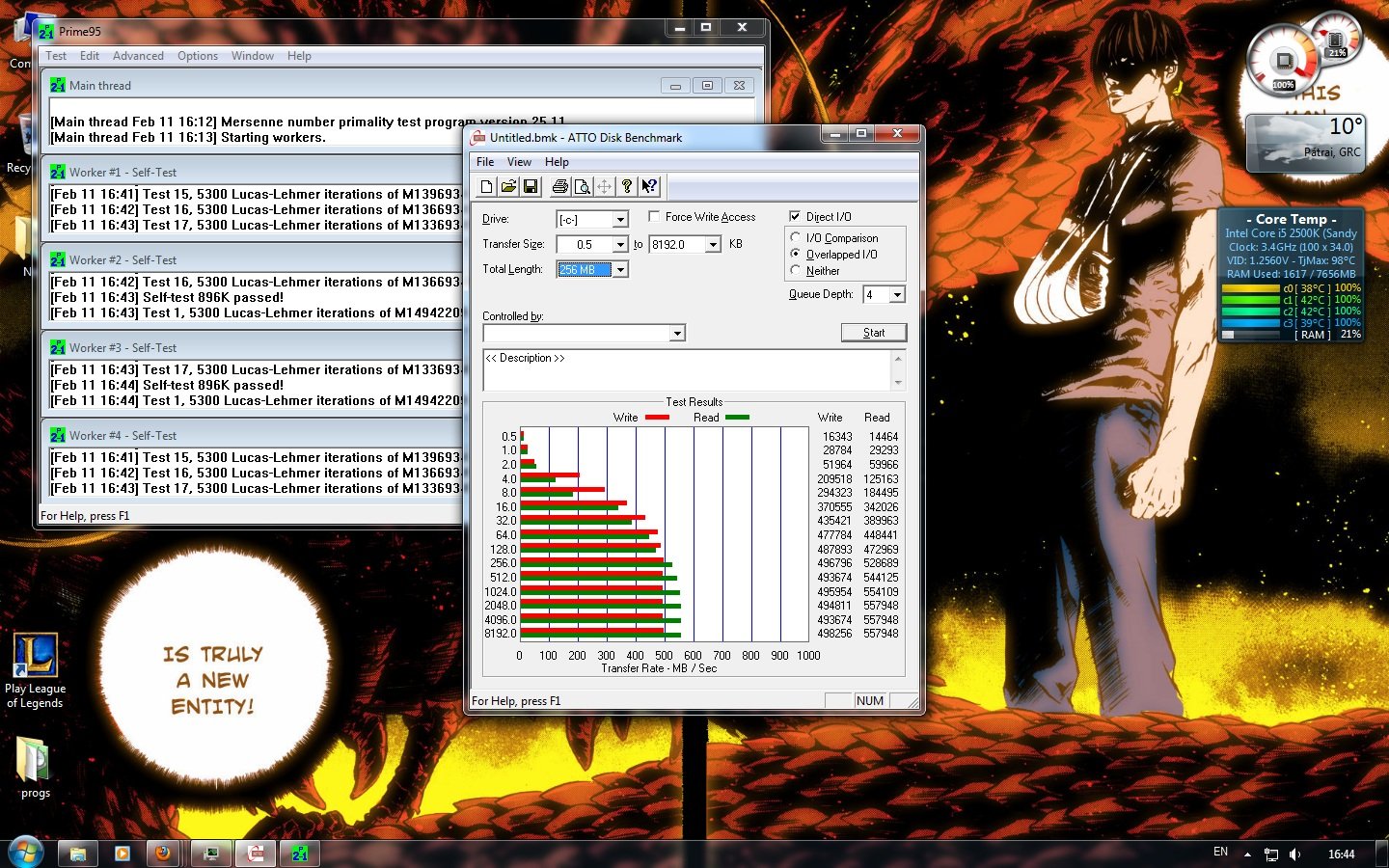Choose the Neither radio option
1389x868 pixels.
[x=796, y=271]
